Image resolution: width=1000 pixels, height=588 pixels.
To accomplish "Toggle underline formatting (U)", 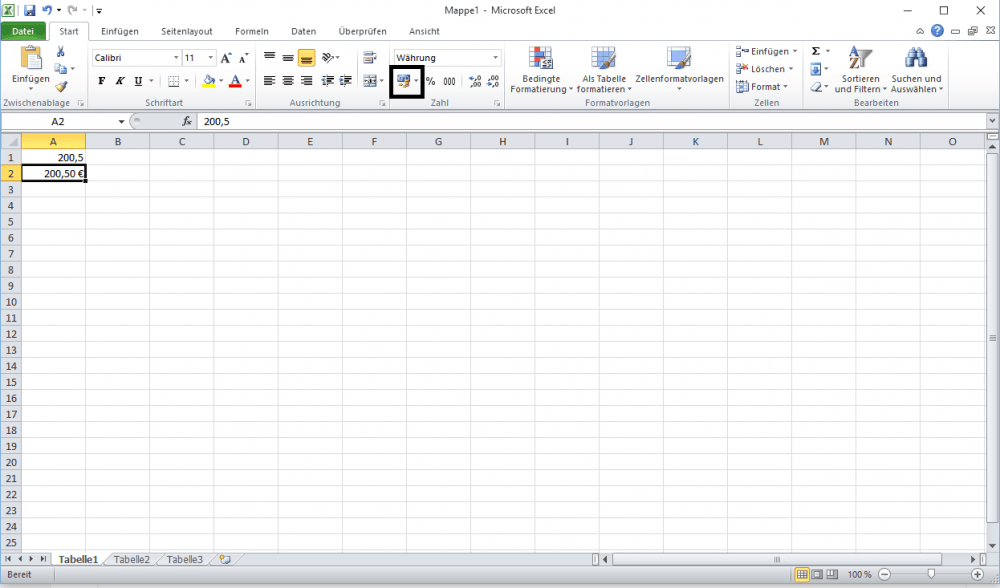I will tap(138, 81).
